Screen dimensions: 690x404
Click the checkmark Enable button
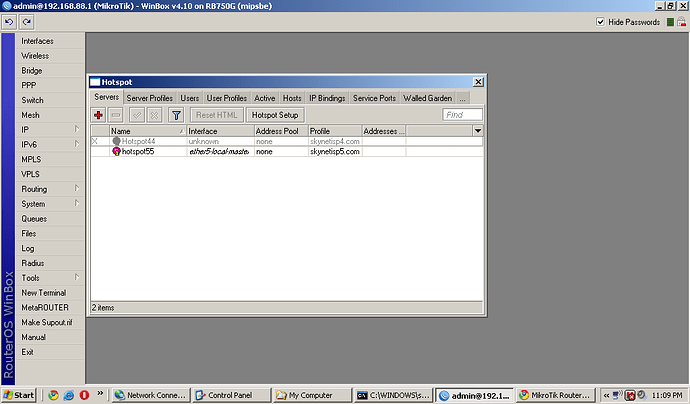click(137, 115)
